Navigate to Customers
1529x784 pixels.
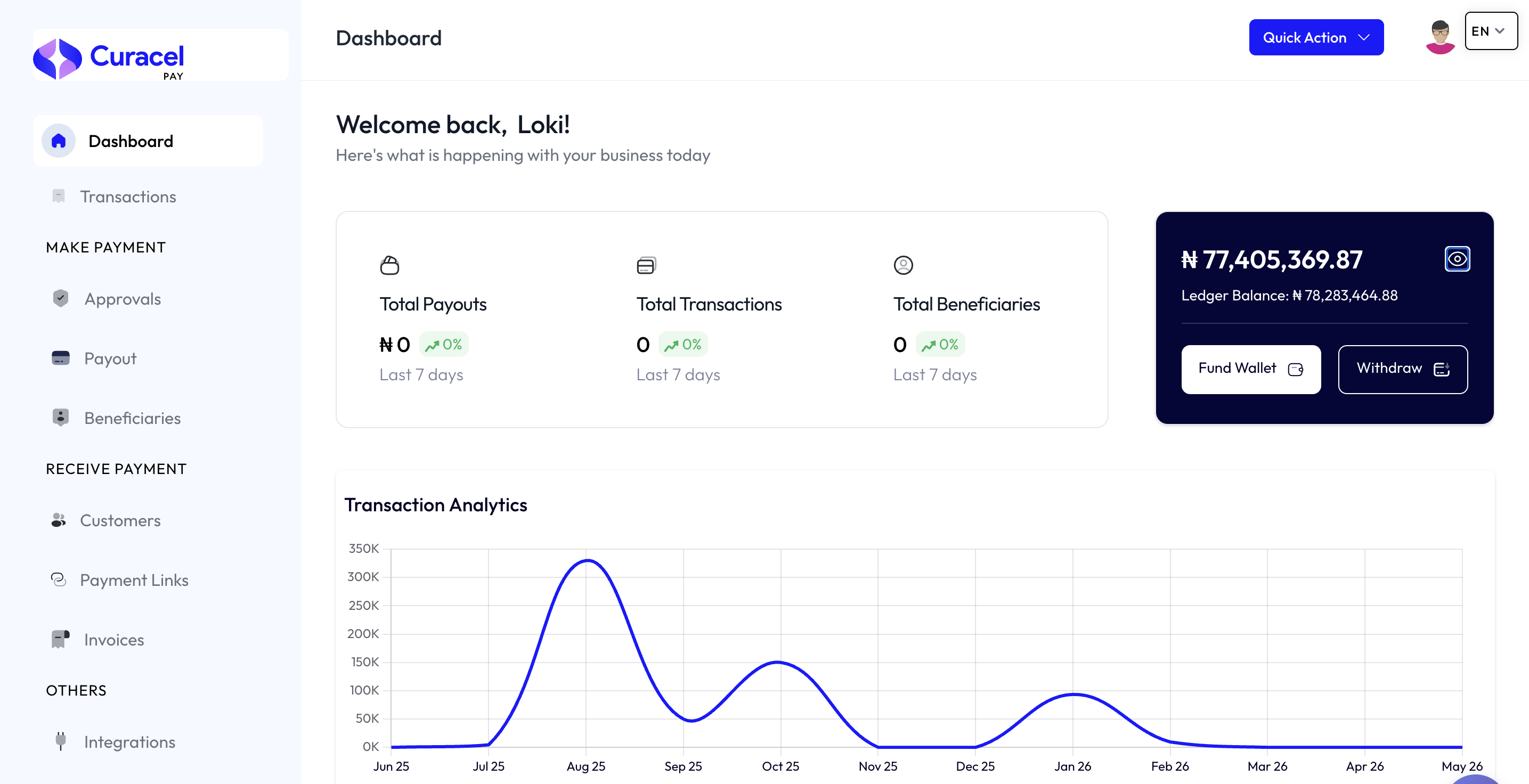(120, 520)
